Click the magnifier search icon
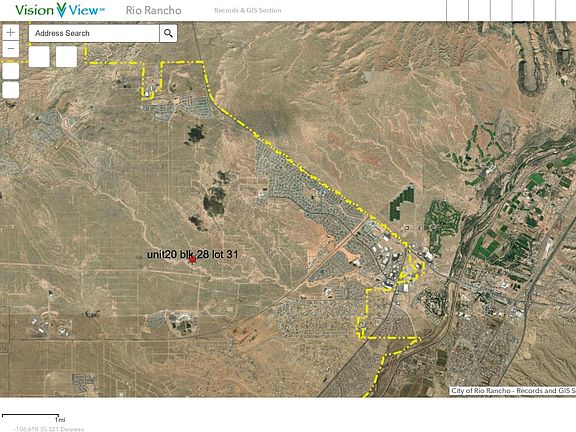 168,33
